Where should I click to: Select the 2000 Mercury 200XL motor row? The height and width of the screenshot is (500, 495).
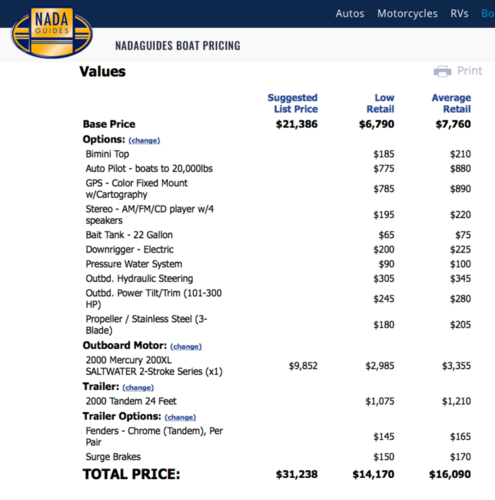[277, 366]
